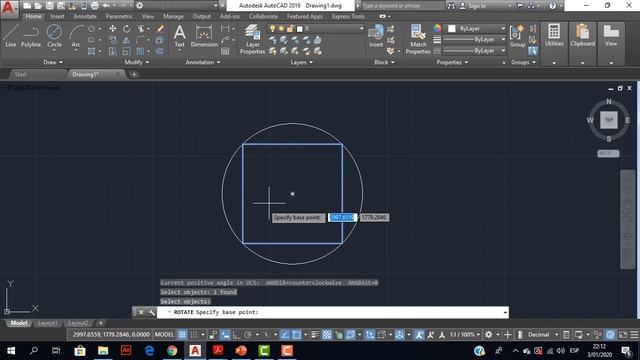Click the Table annotation icon
Image resolution: width=640 pixels, height=360 pixels.
[225, 51]
